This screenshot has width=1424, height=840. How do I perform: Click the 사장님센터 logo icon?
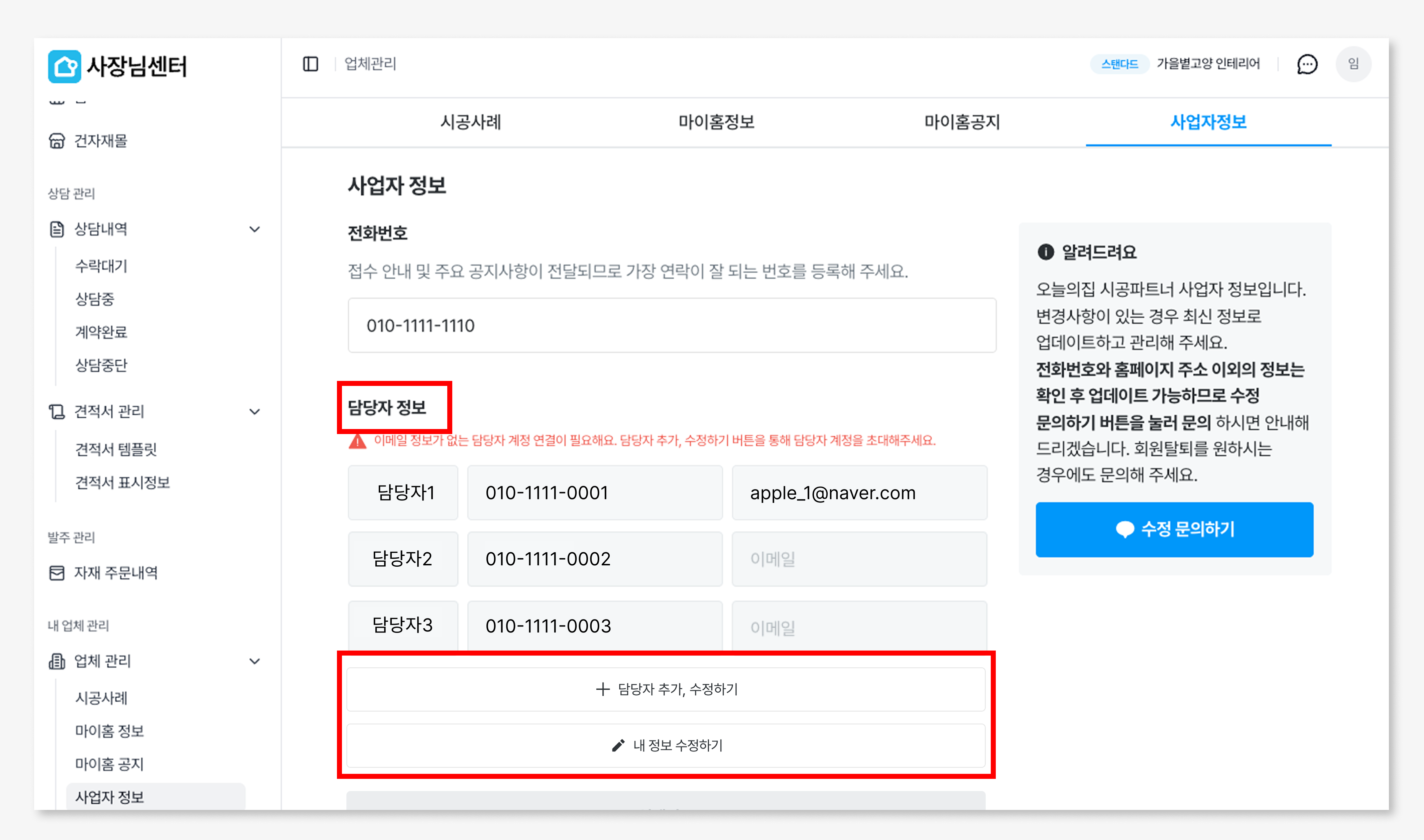coord(65,66)
